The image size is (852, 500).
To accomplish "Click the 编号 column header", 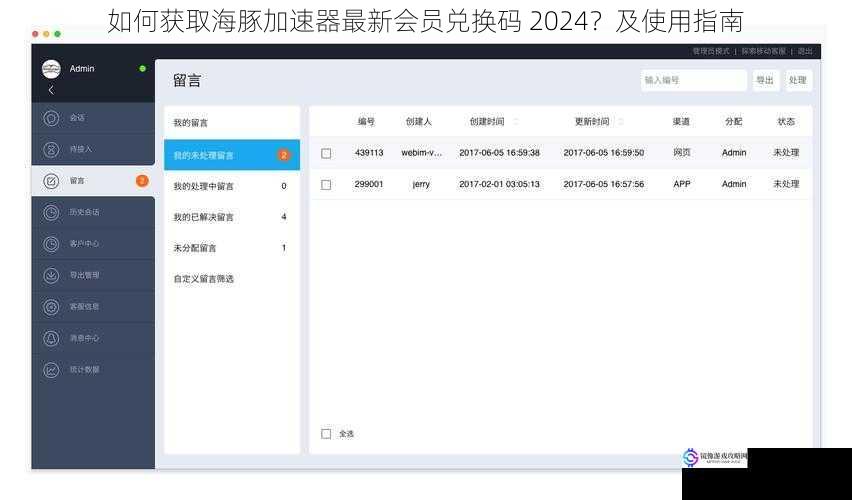I will click(366, 122).
